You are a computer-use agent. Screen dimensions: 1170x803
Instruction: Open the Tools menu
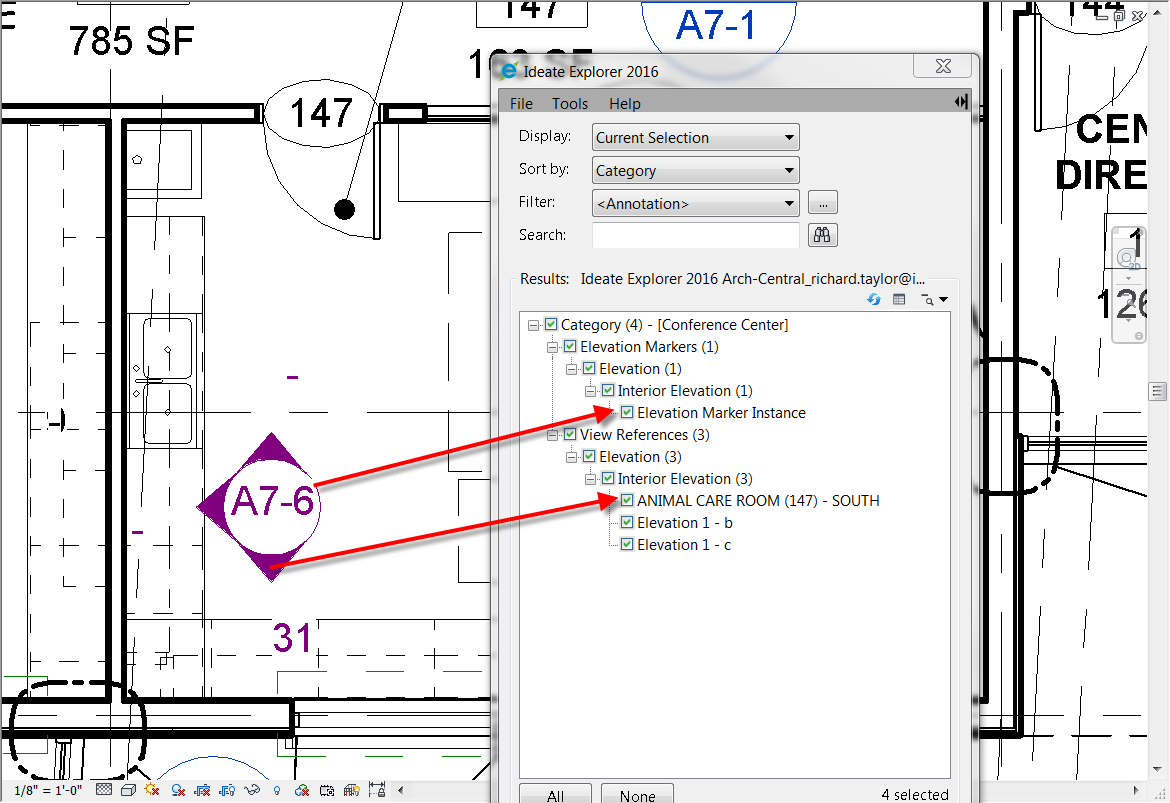point(570,104)
